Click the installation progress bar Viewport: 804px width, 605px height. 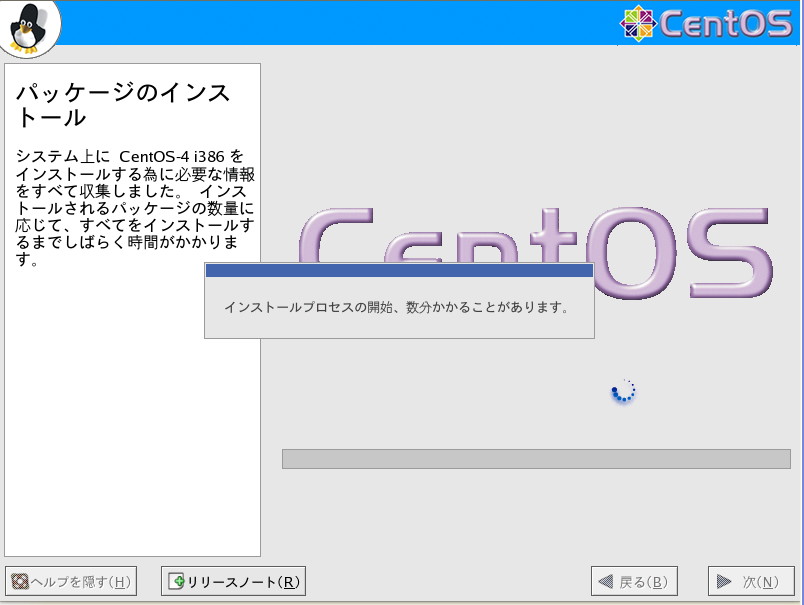pyautogui.click(x=536, y=459)
